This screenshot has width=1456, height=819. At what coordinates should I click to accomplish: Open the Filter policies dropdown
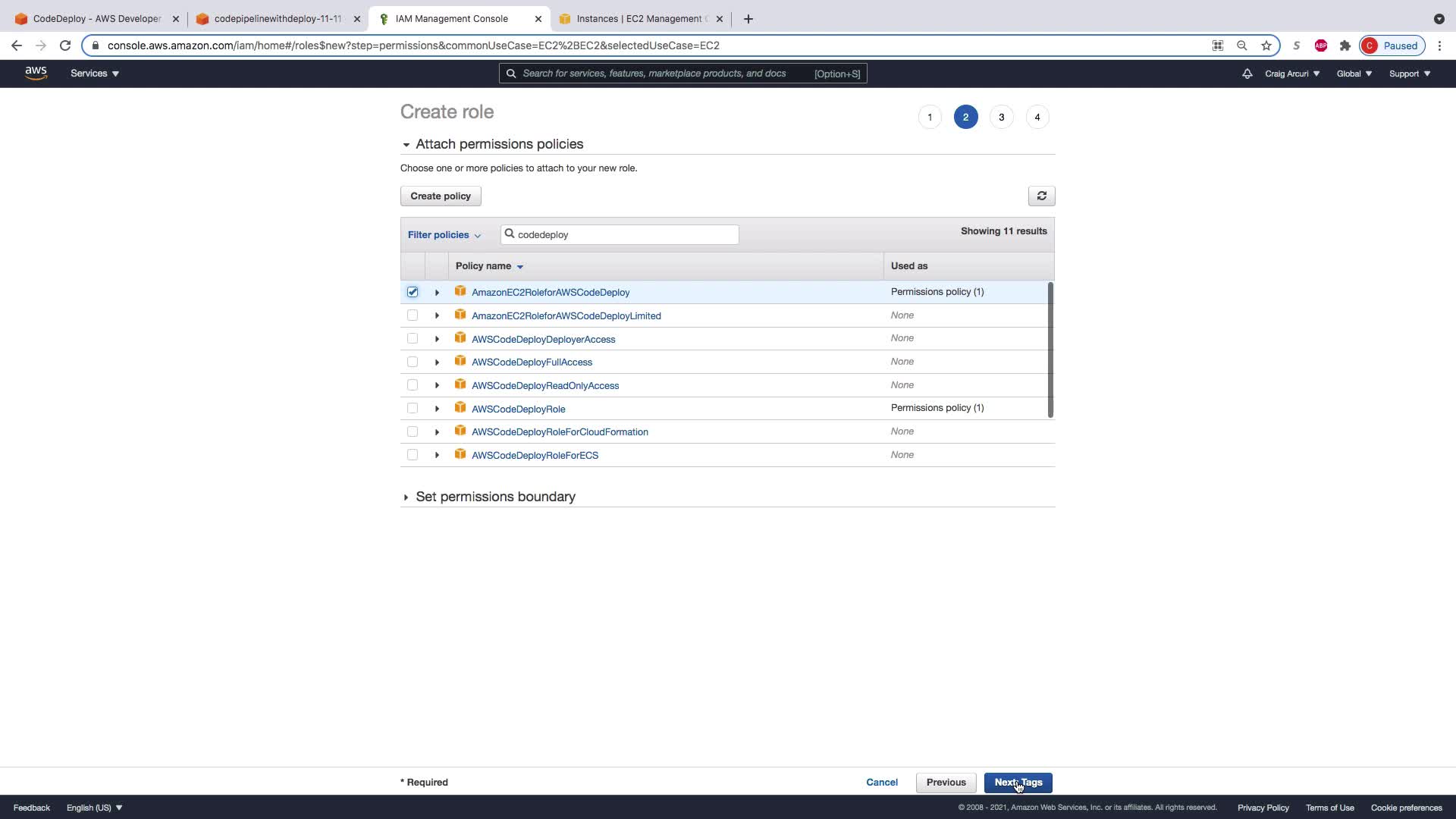444,235
